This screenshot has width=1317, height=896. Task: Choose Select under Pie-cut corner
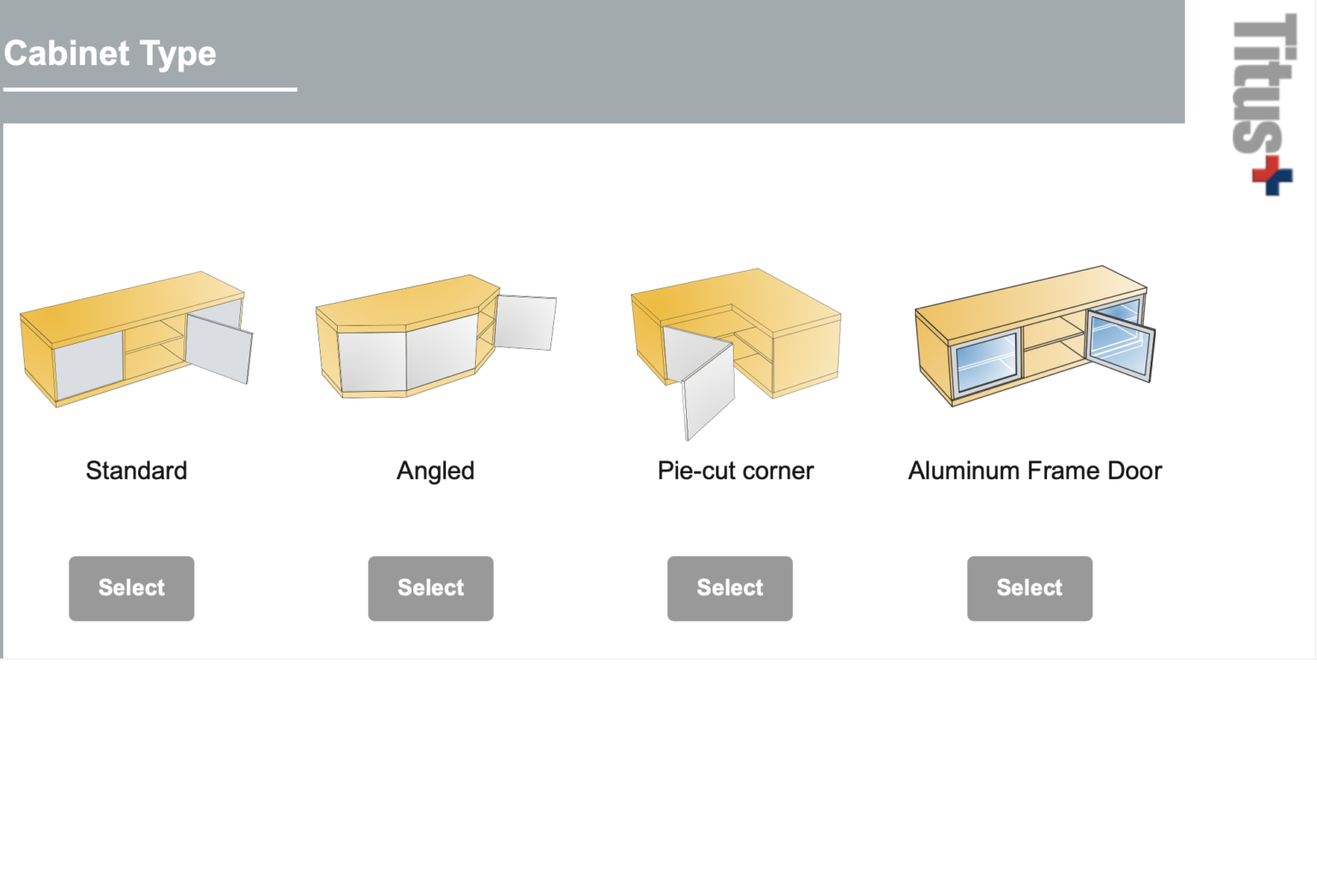point(730,588)
